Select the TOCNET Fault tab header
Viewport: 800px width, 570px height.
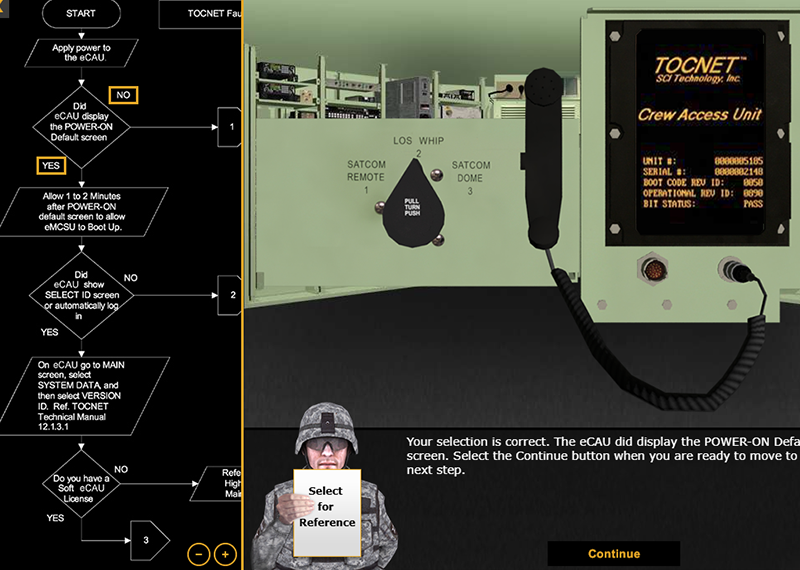coord(200,14)
